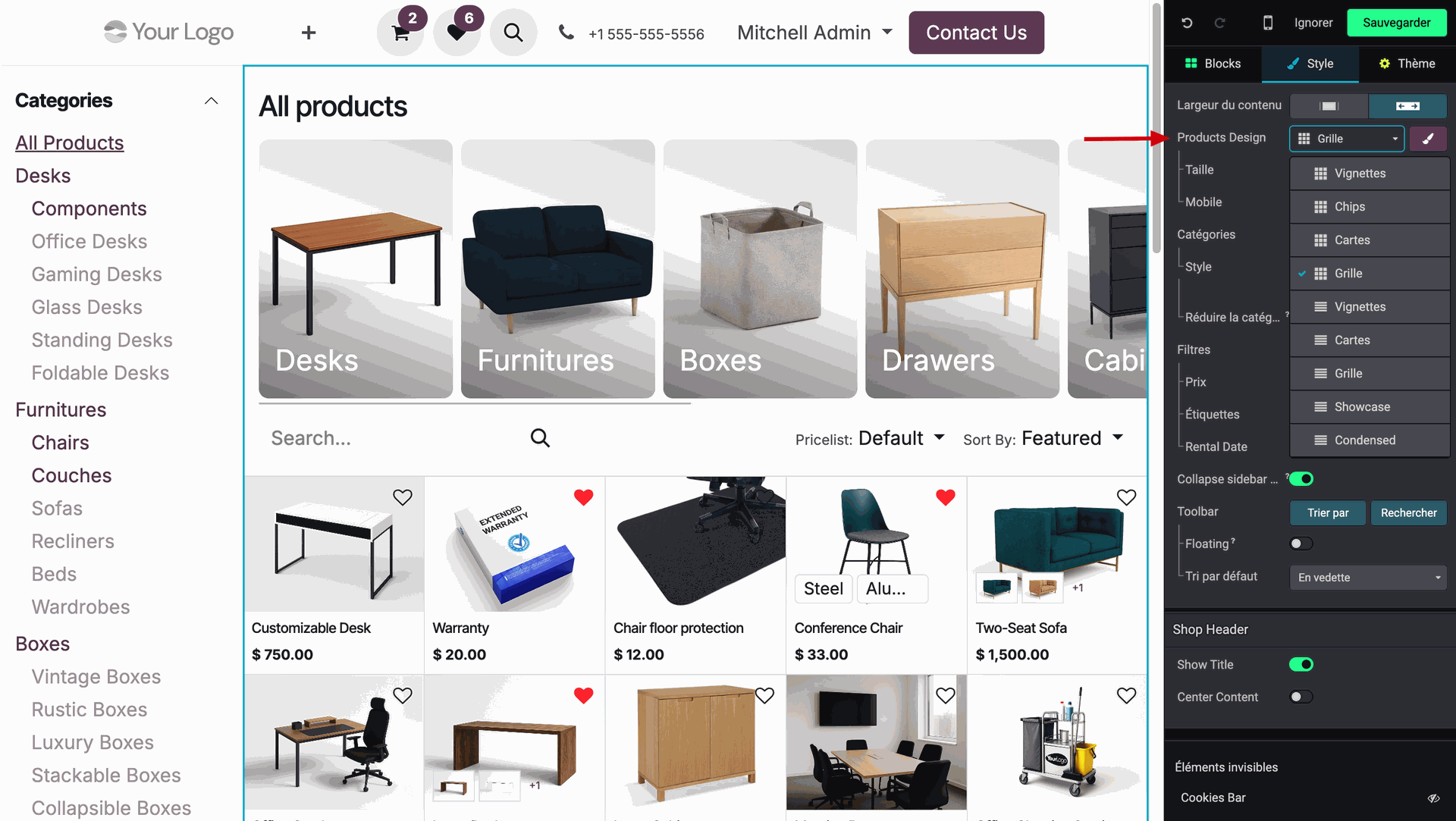Add Customizable Desk to wishlist
This screenshot has width=1456, height=821.
point(403,497)
